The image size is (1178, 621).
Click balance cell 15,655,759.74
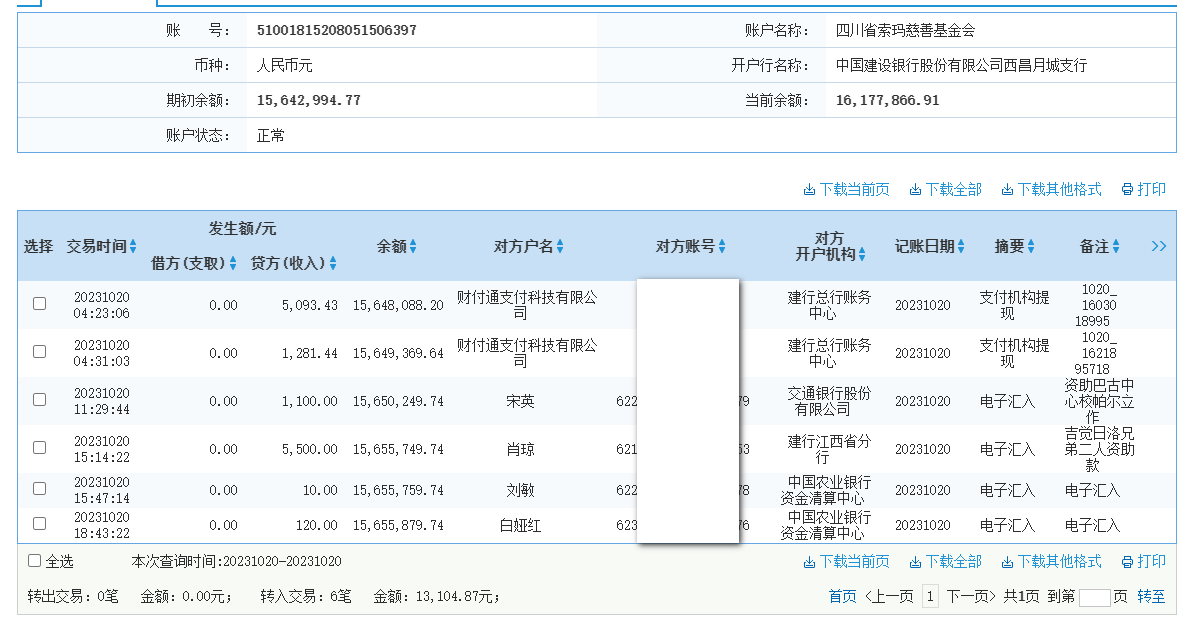398,490
